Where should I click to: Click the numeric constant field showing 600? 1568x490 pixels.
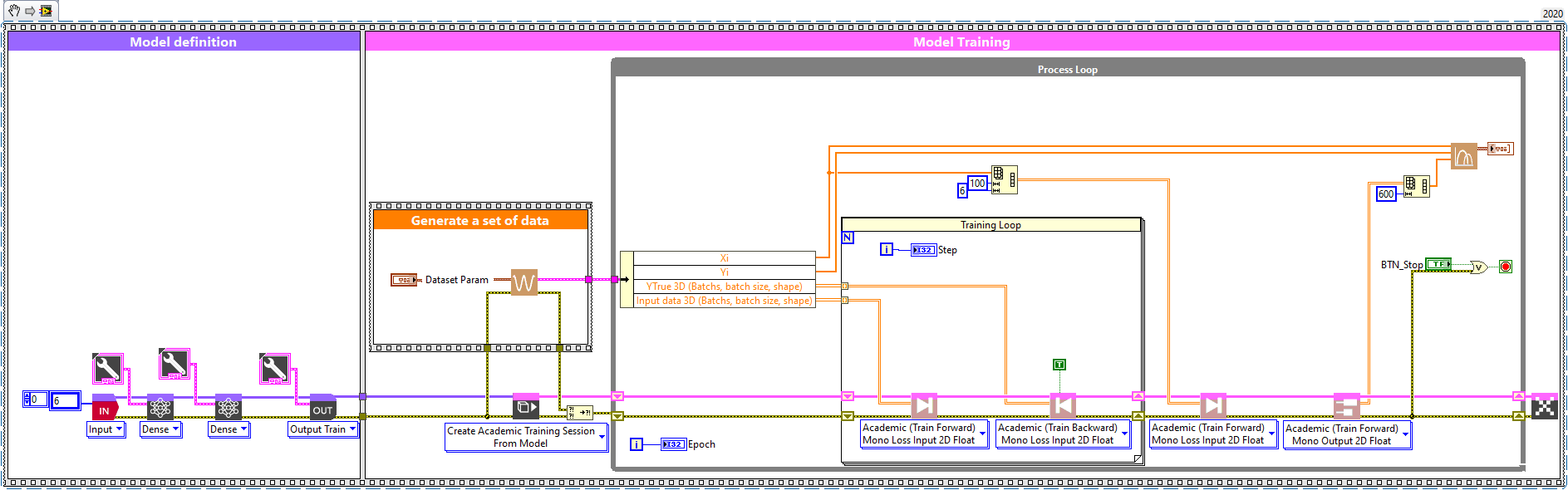point(1386,194)
